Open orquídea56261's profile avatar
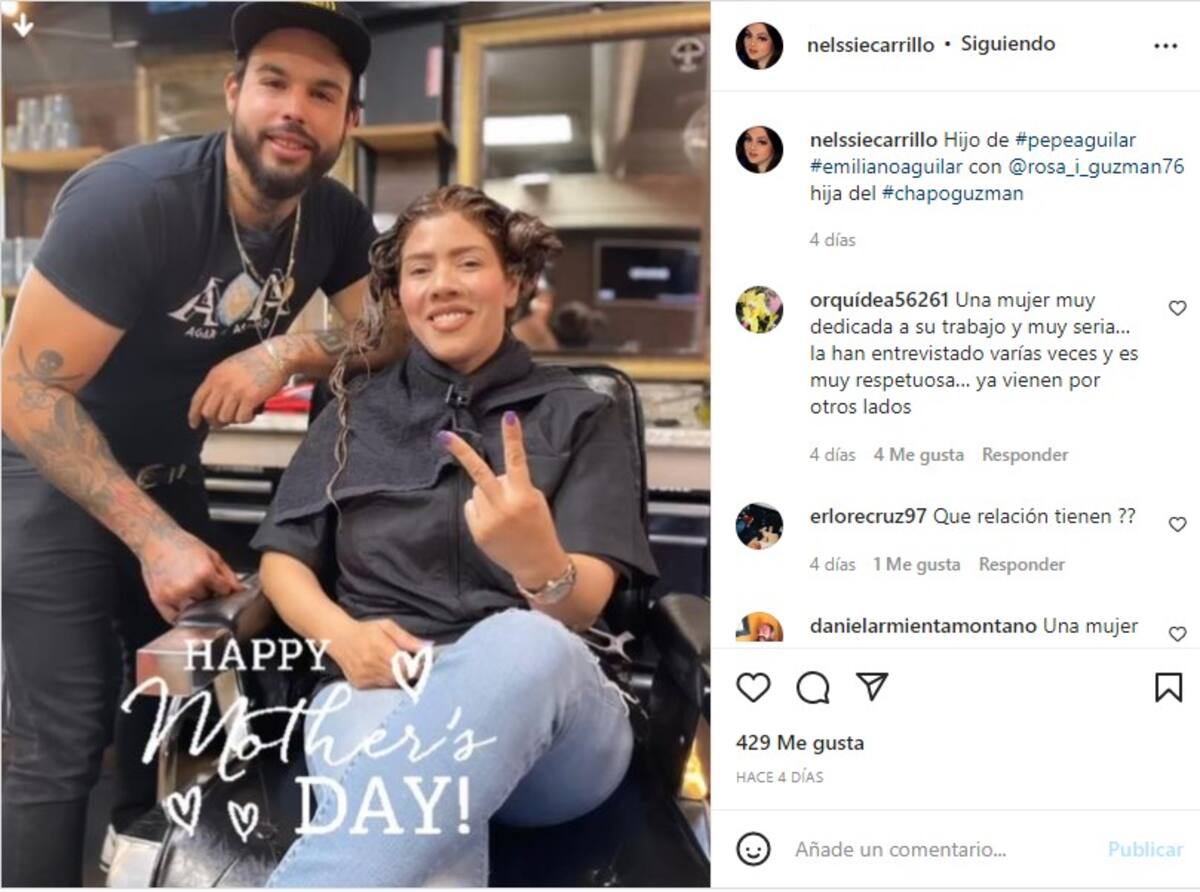This screenshot has height=892, width=1200. (x=759, y=310)
